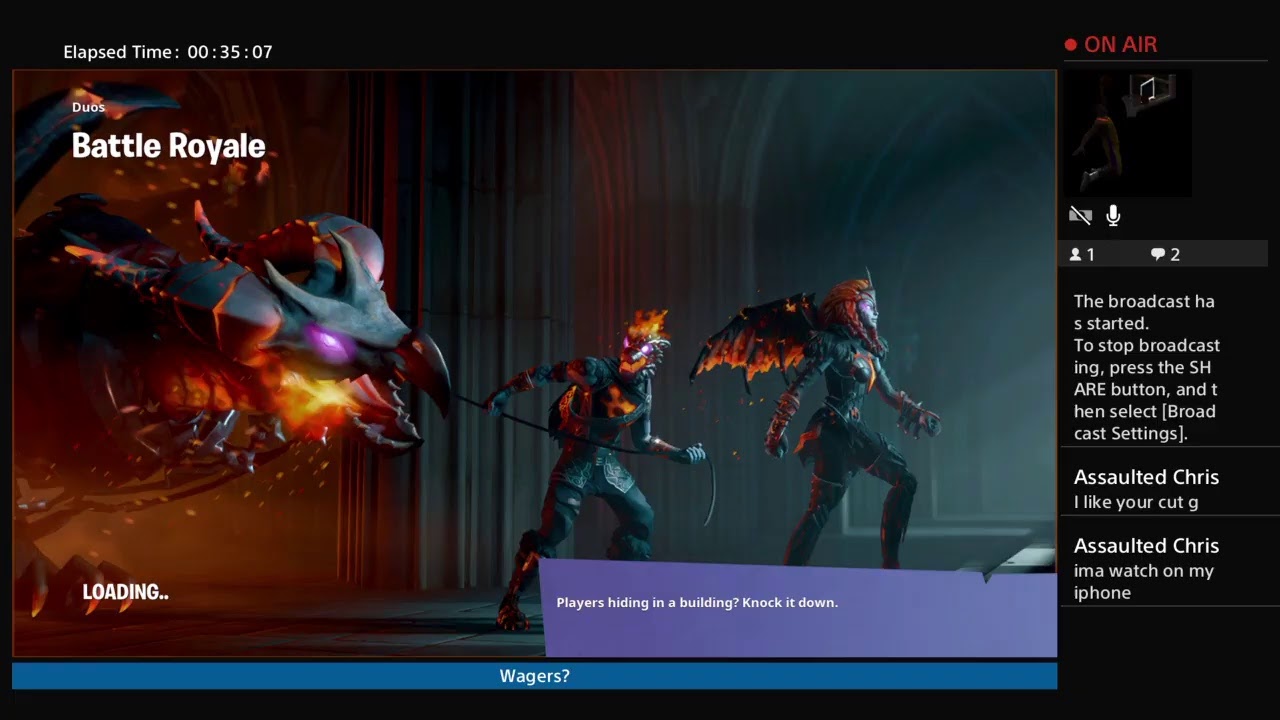Click the camera-off icon under the preview
This screenshot has width=1280, height=720.
point(1079,215)
